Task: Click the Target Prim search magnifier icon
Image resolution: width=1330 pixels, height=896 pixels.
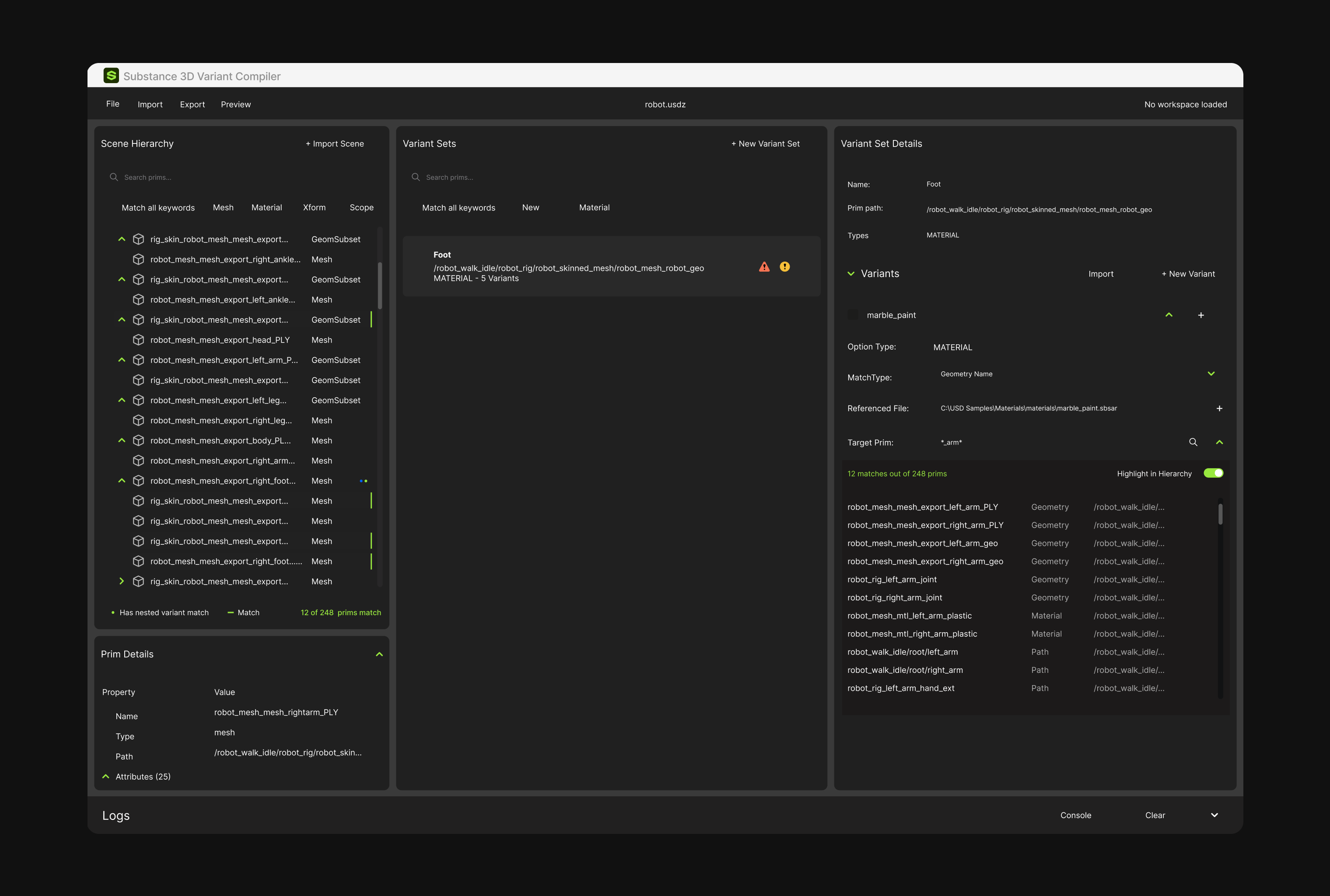Action: [x=1193, y=442]
